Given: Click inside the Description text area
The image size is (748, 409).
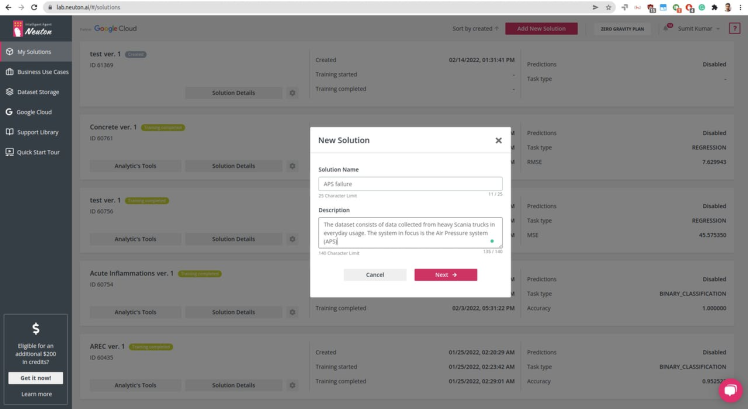Looking at the screenshot, I should [x=410, y=233].
